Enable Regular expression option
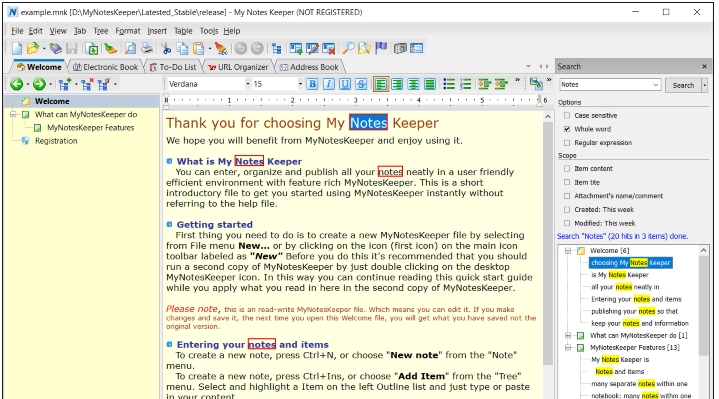719x399 pixels. click(x=567, y=143)
